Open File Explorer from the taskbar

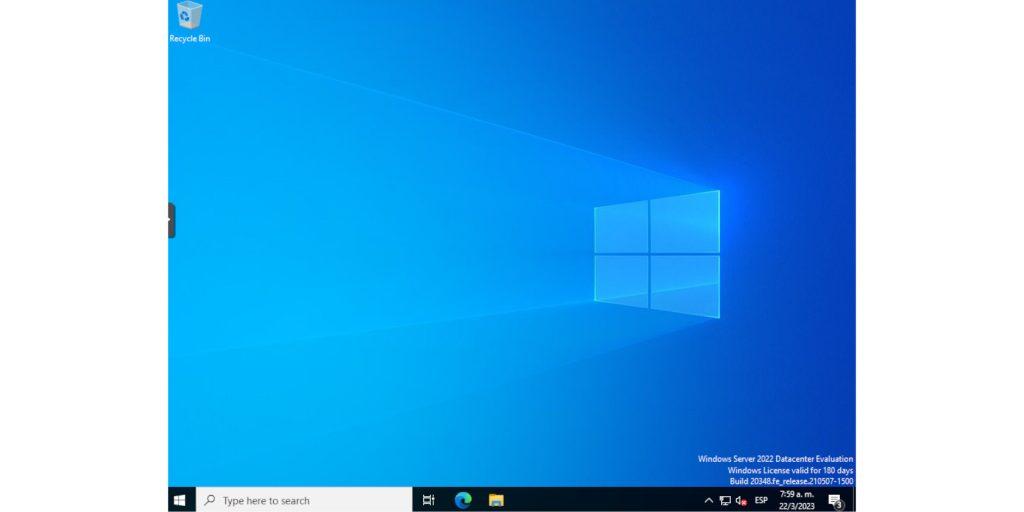click(496, 500)
